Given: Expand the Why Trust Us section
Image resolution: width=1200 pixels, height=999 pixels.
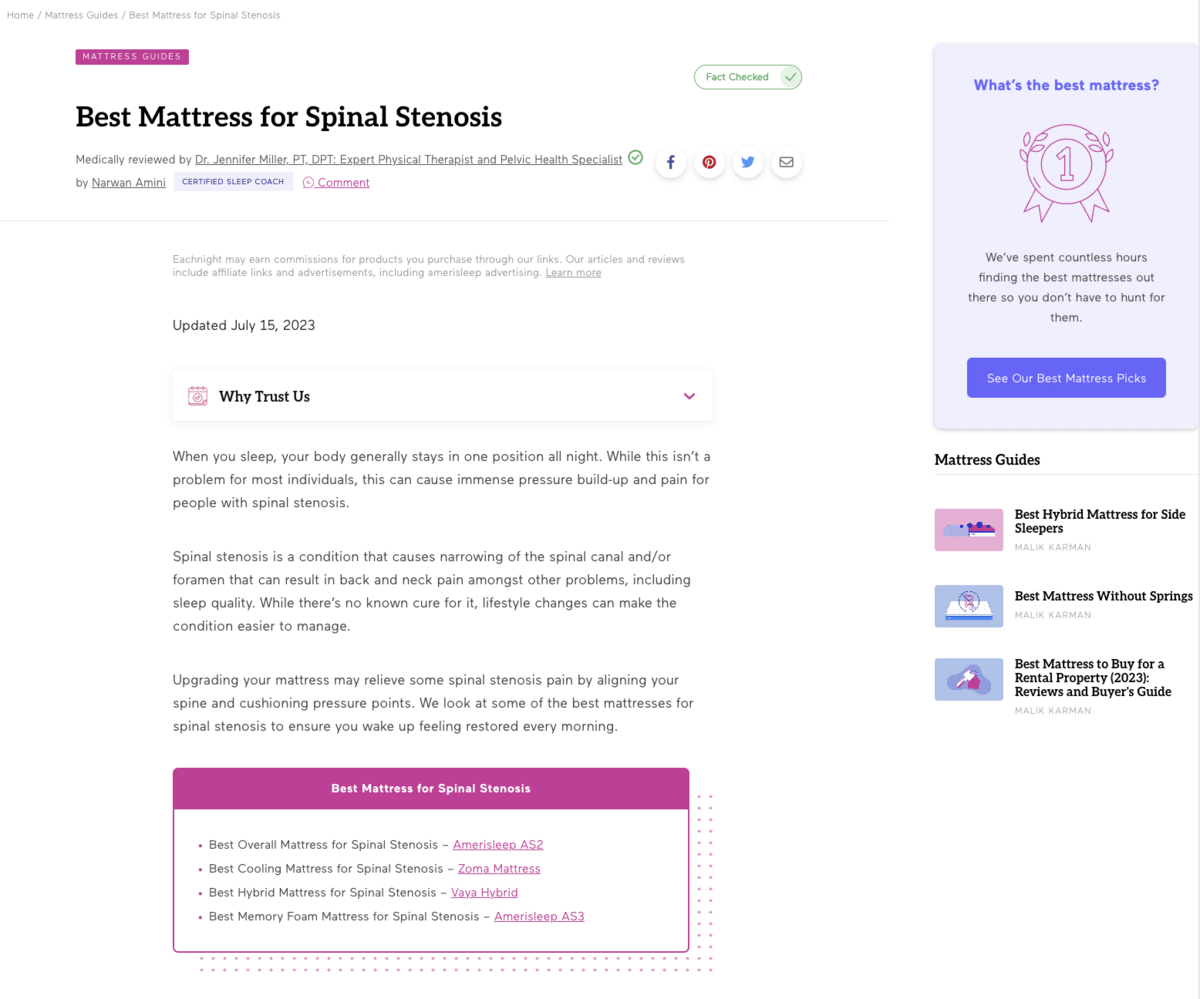Looking at the screenshot, I should pyautogui.click(x=442, y=396).
